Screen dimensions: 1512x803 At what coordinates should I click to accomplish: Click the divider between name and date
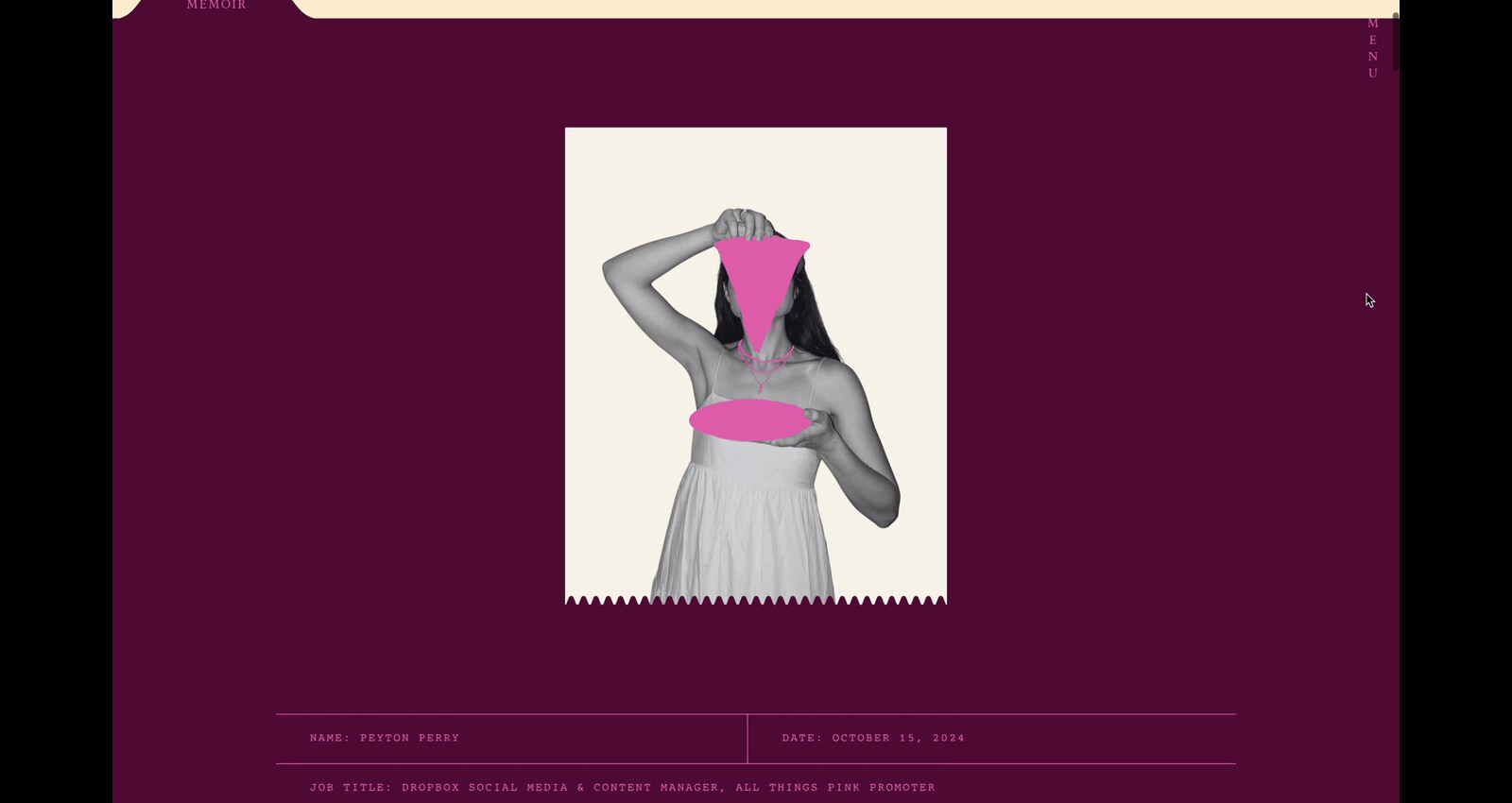coord(747,739)
